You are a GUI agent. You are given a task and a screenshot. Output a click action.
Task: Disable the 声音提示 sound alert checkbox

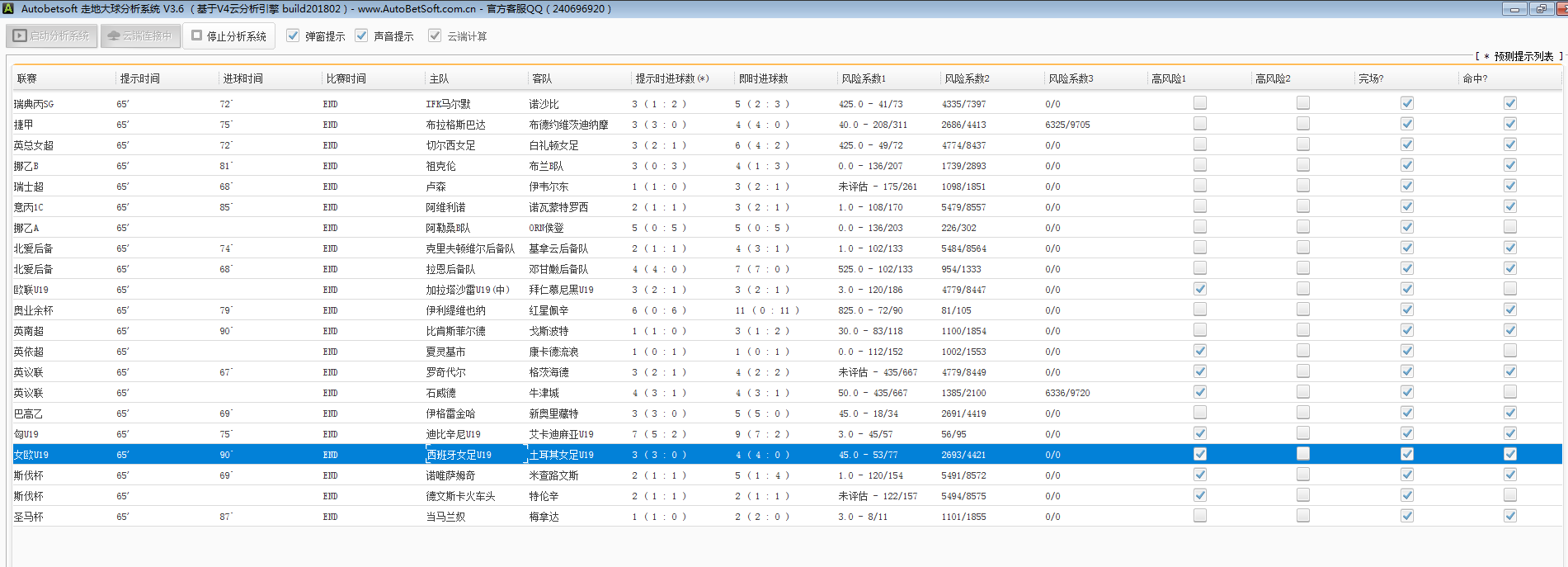tap(361, 36)
